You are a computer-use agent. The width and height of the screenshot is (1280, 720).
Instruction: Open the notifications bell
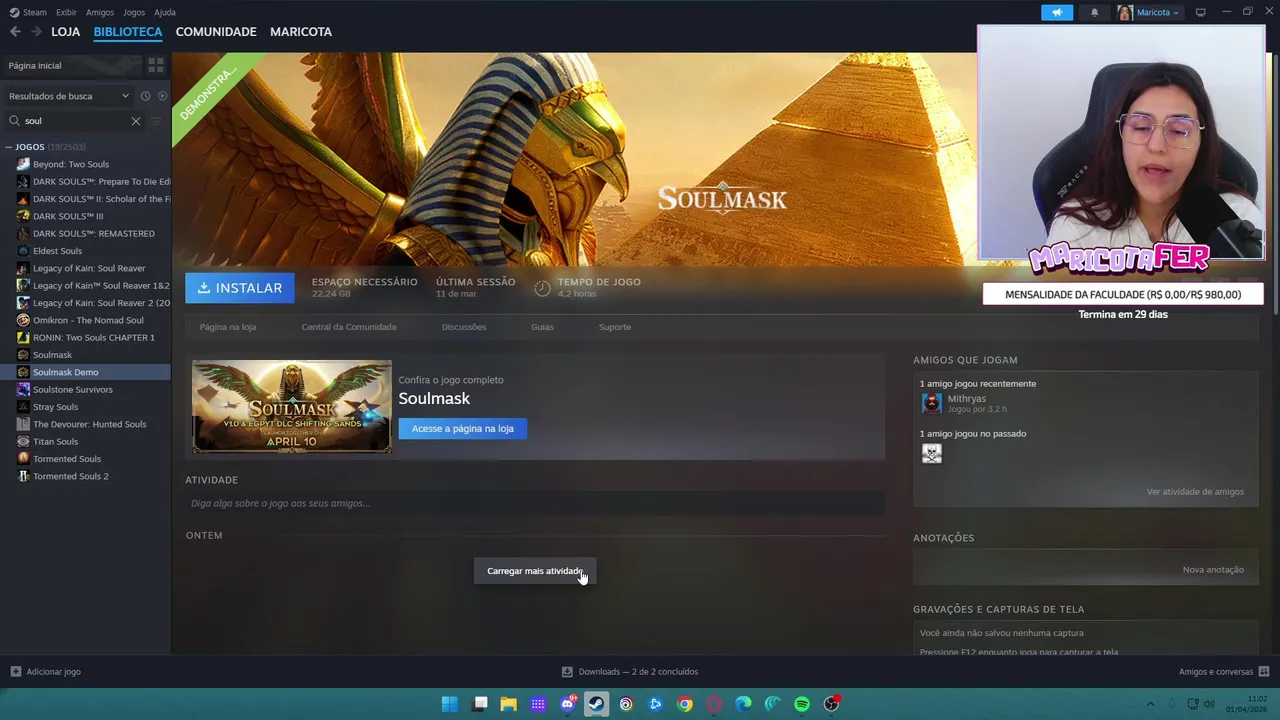click(1094, 12)
